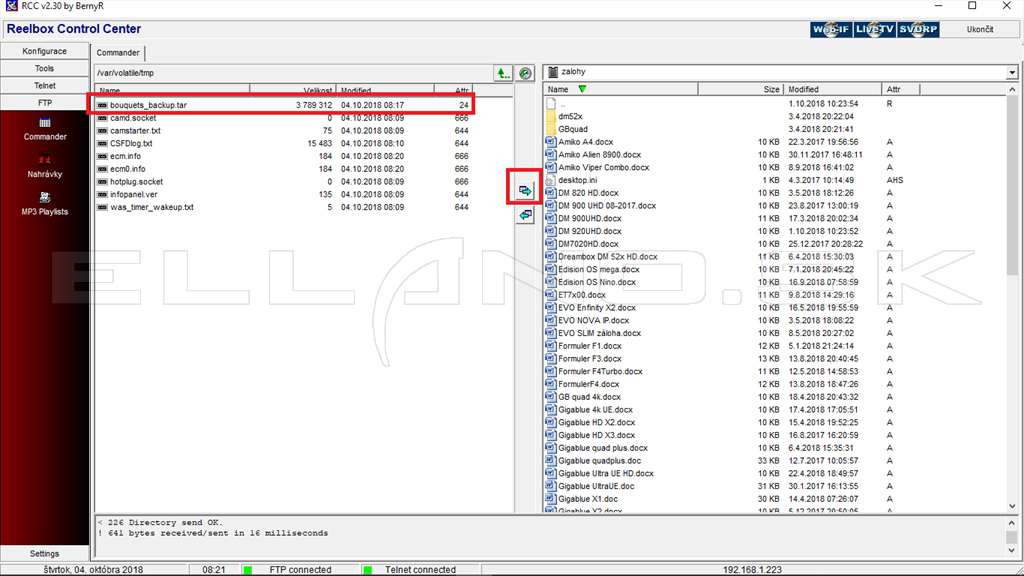Click the Settings button at sidebar bottom
1024x576 pixels.
click(44, 553)
